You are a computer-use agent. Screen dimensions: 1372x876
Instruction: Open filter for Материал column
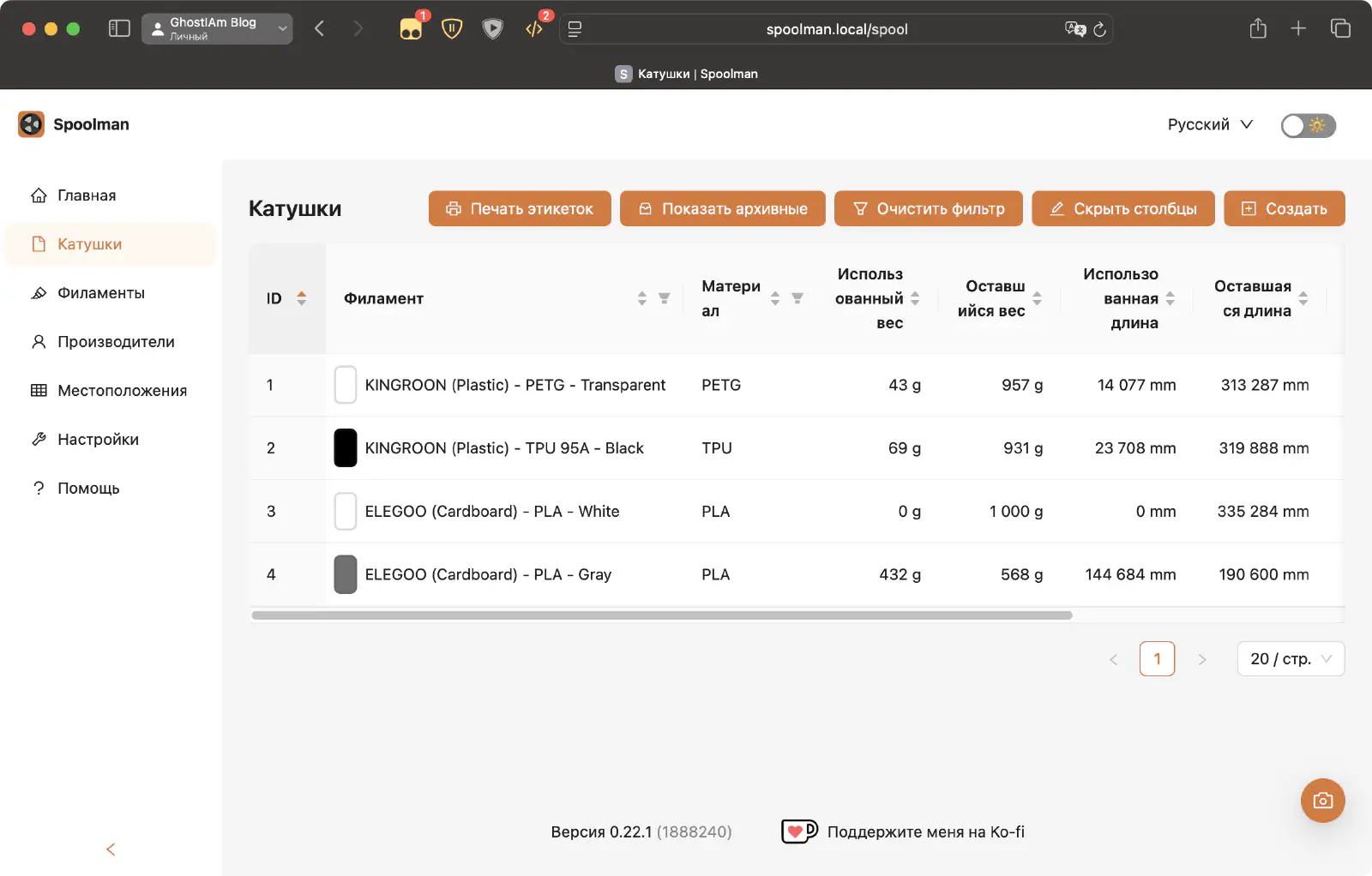797,298
